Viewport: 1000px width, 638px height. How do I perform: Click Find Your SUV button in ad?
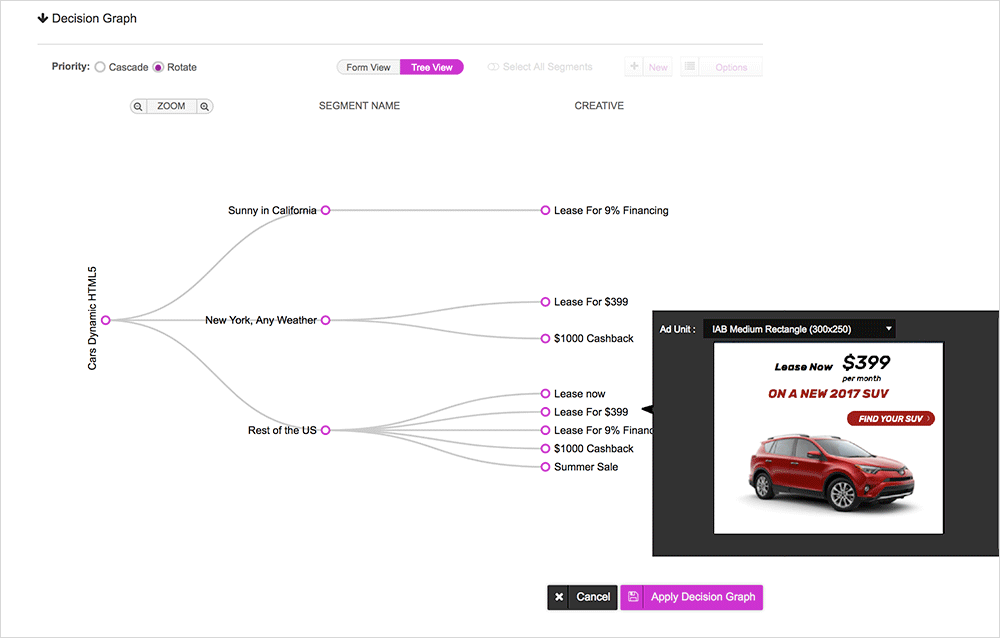[890, 419]
